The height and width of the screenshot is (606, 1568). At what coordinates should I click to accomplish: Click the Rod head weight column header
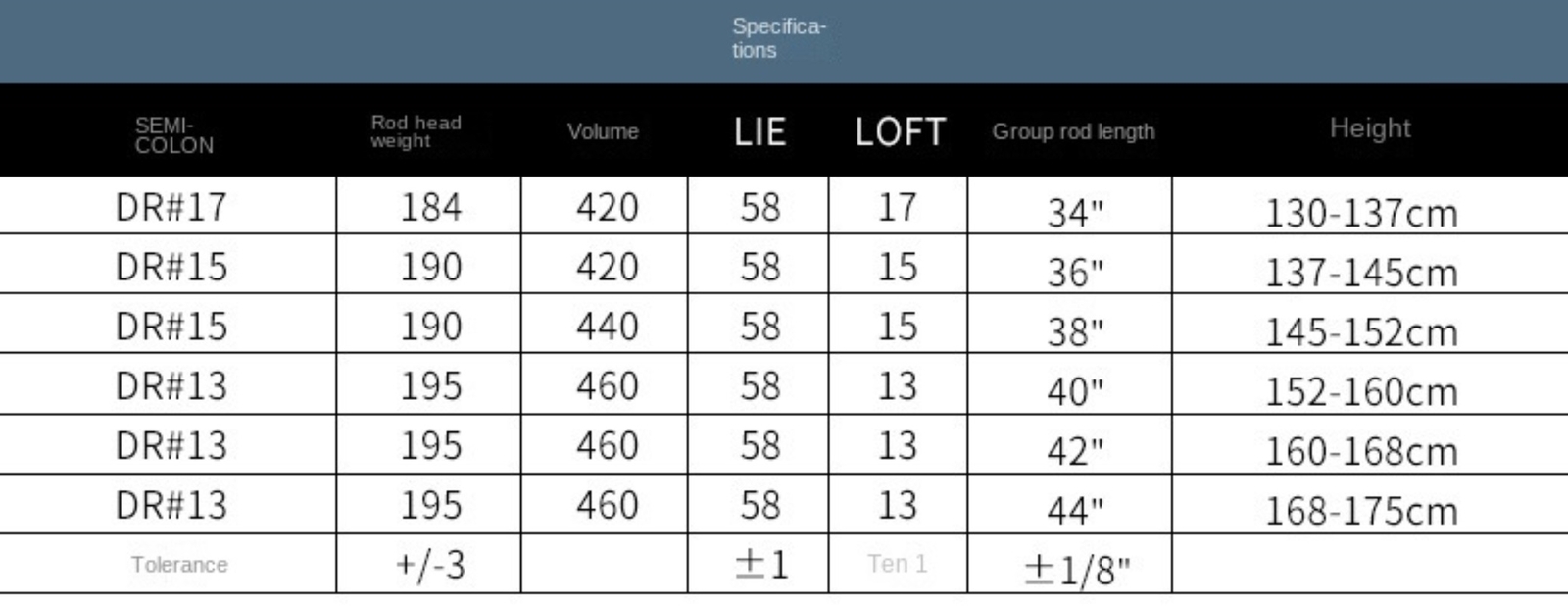point(416,131)
